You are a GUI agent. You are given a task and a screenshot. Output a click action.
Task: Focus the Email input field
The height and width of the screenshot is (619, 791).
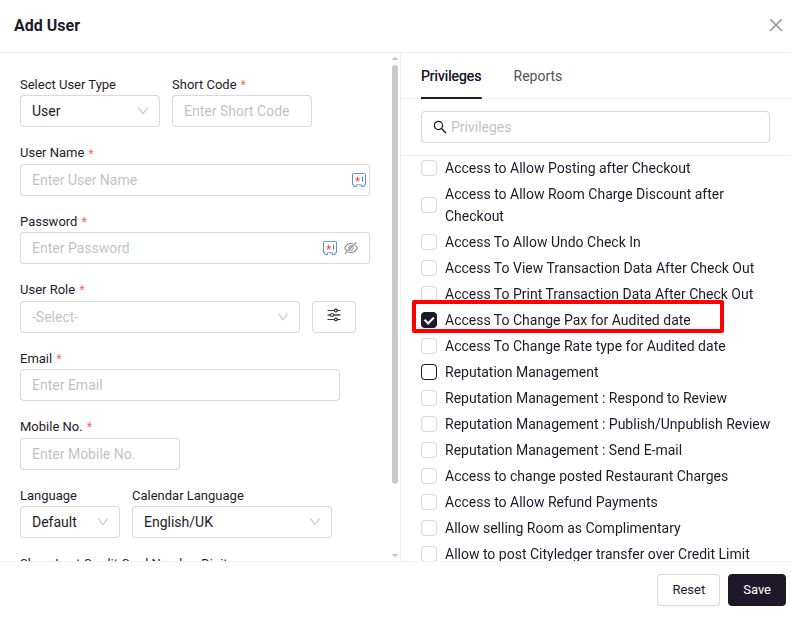[x=180, y=385]
